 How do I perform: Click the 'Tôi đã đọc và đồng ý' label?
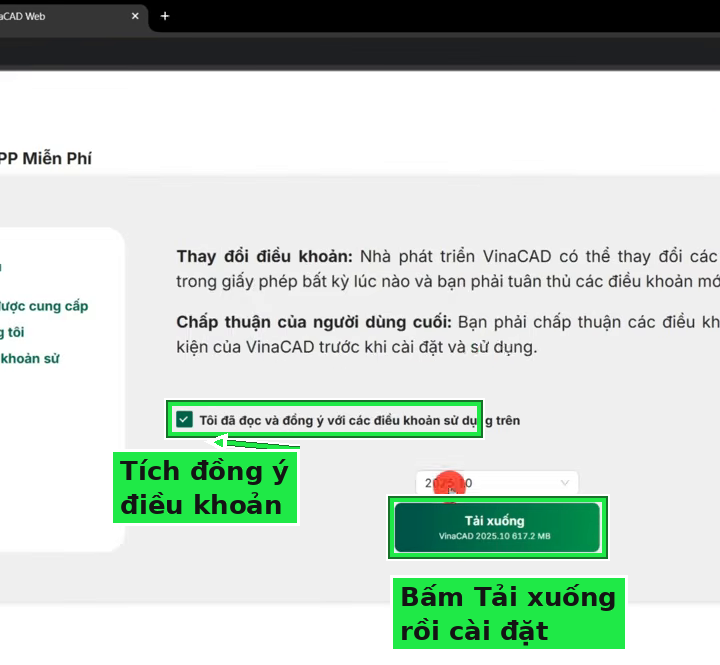[360, 420]
